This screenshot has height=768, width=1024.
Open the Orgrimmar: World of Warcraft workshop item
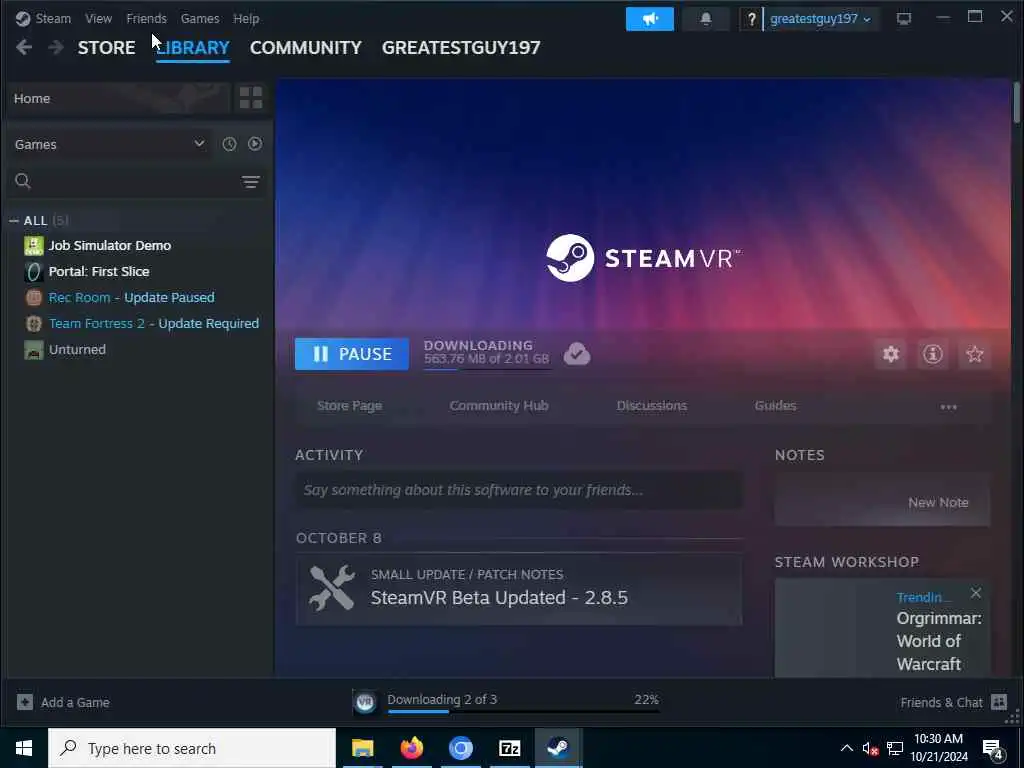939,641
